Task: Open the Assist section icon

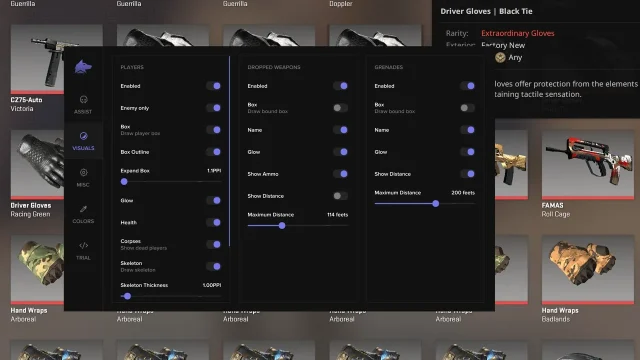Action: click(x=83, y=100)
